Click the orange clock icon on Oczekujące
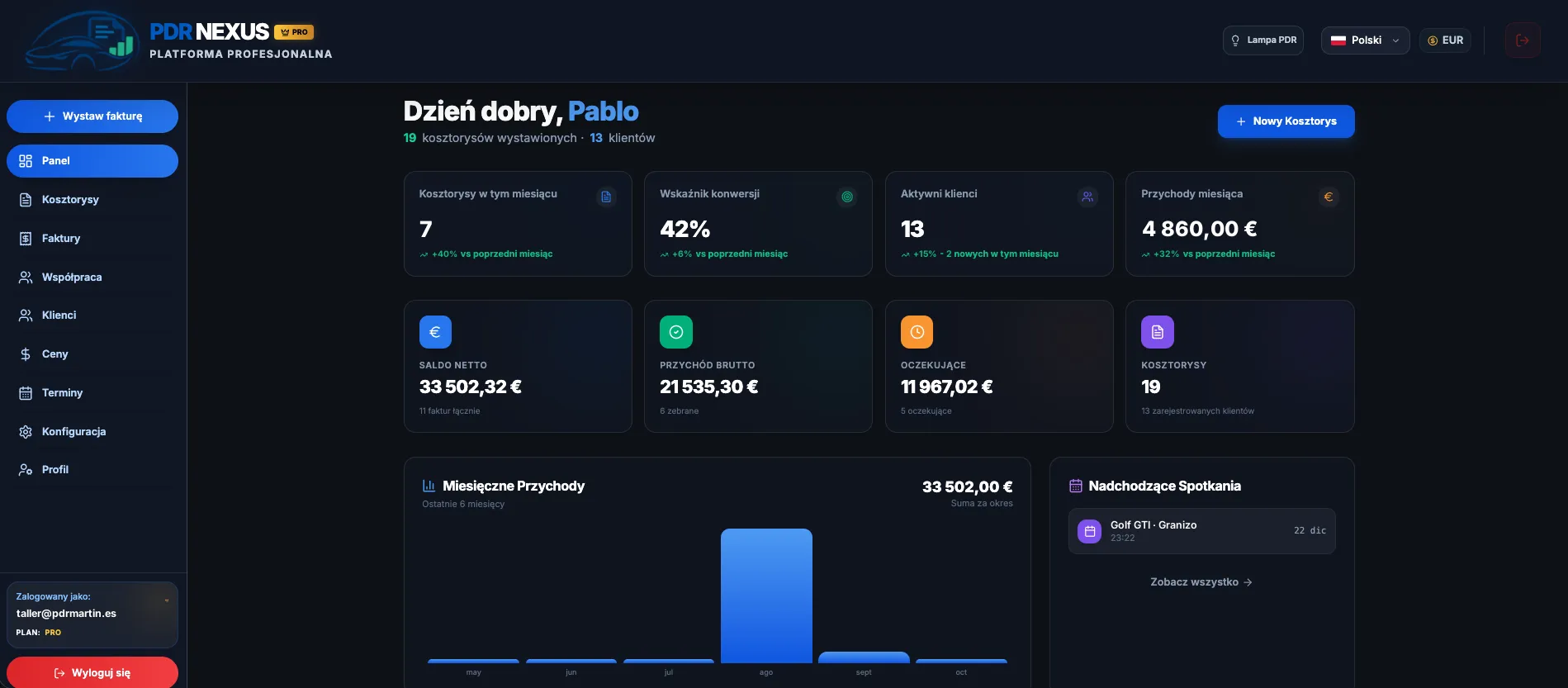The width and height of the screenshot is (1568, 688). coord(917,332)
